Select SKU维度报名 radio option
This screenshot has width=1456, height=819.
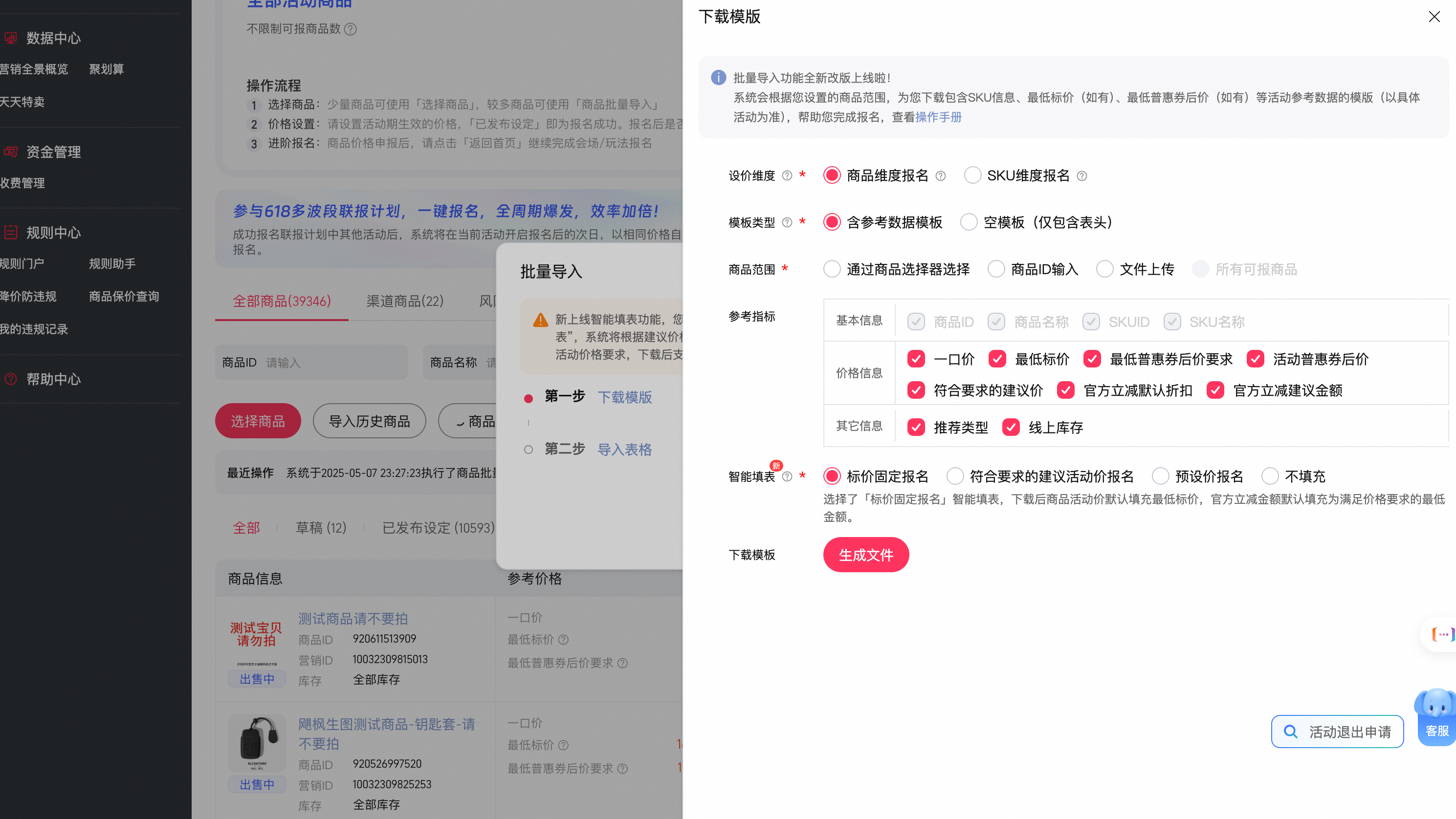(972, 175)
